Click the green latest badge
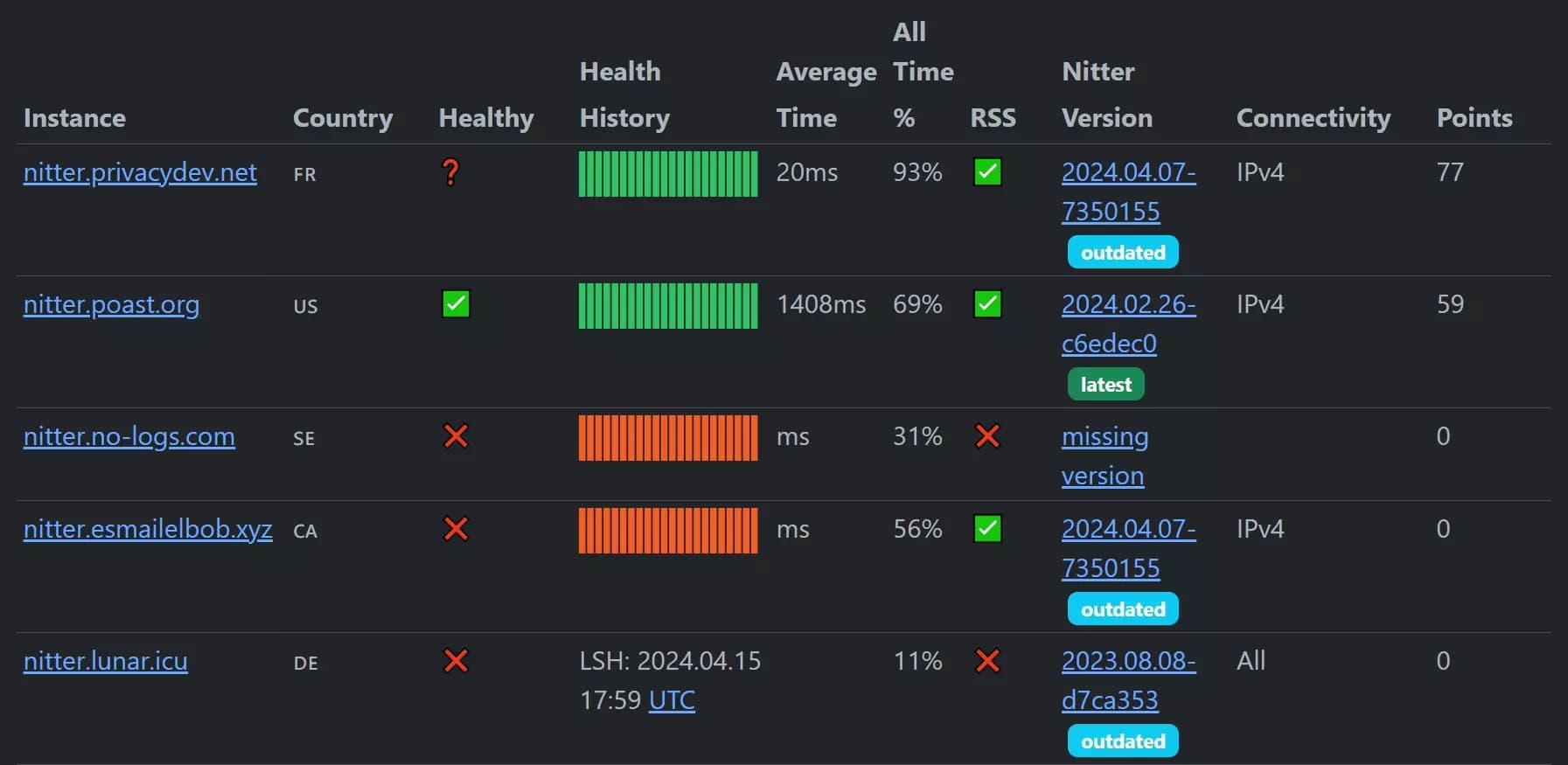 [x=1105, y=385]
